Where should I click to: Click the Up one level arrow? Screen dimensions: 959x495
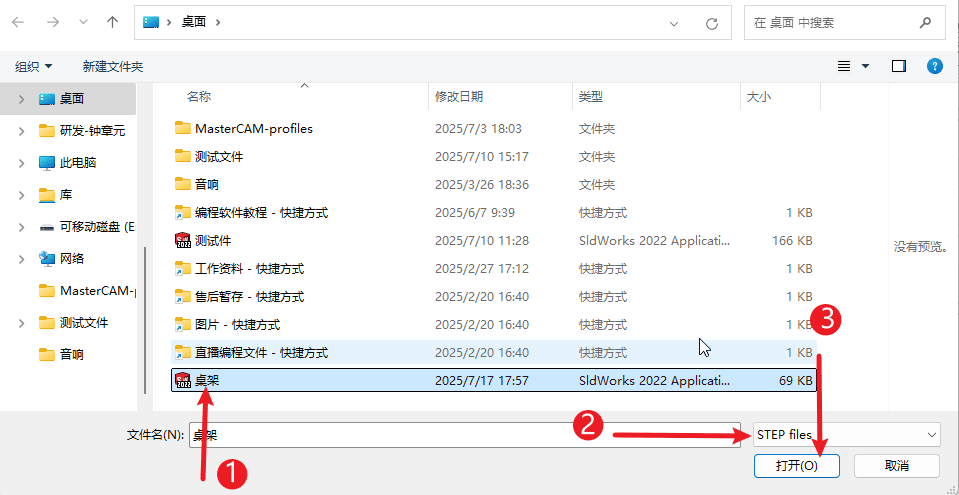(x=112, y=22)
